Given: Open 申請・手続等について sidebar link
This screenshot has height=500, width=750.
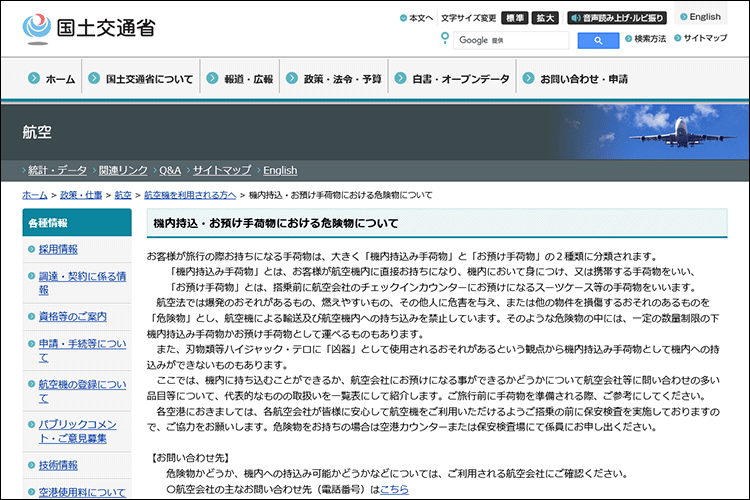Looking at the screenshot, I should 82,350.
